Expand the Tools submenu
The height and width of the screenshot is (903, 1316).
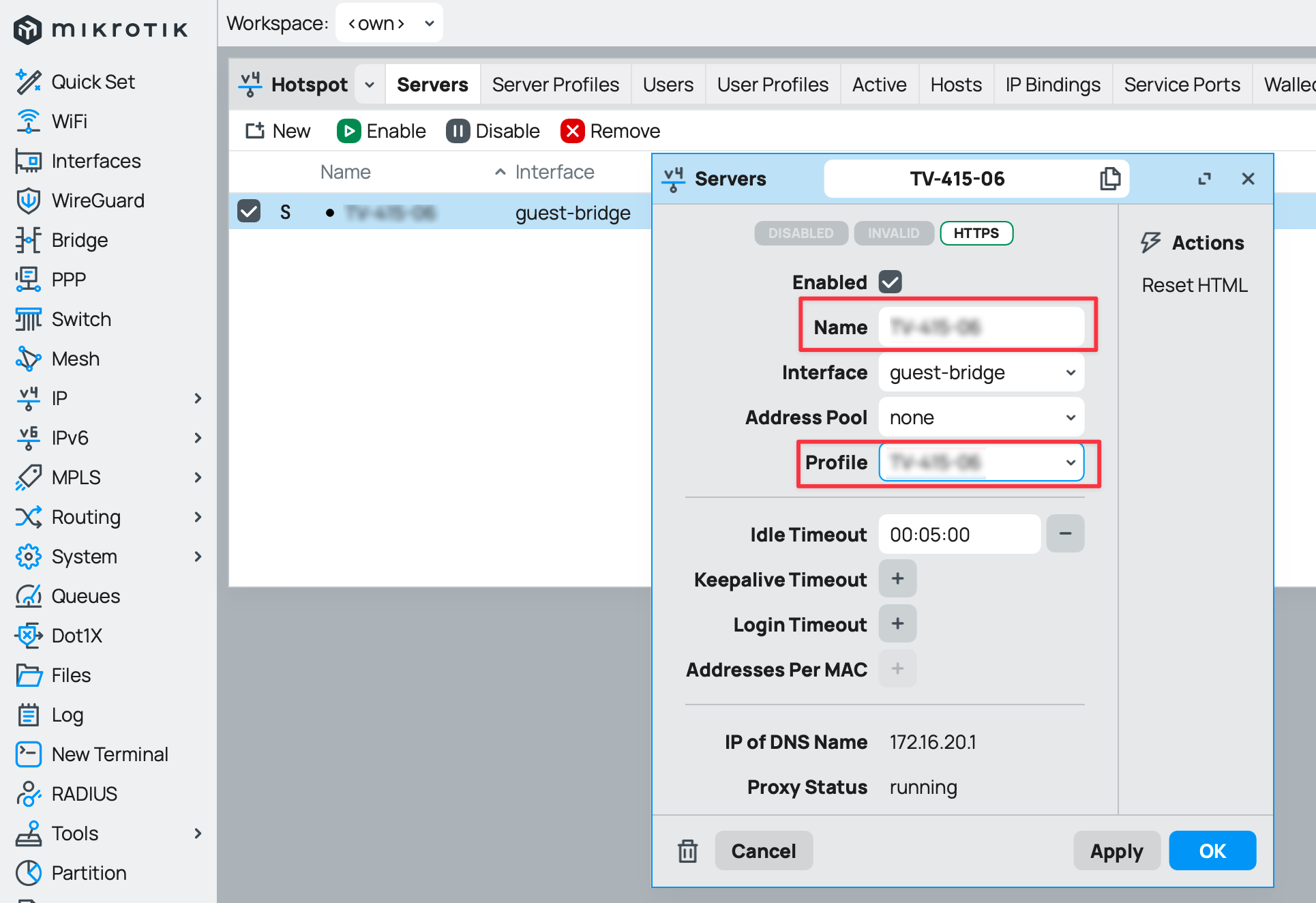pyautogui.click(x=198, y=833)
